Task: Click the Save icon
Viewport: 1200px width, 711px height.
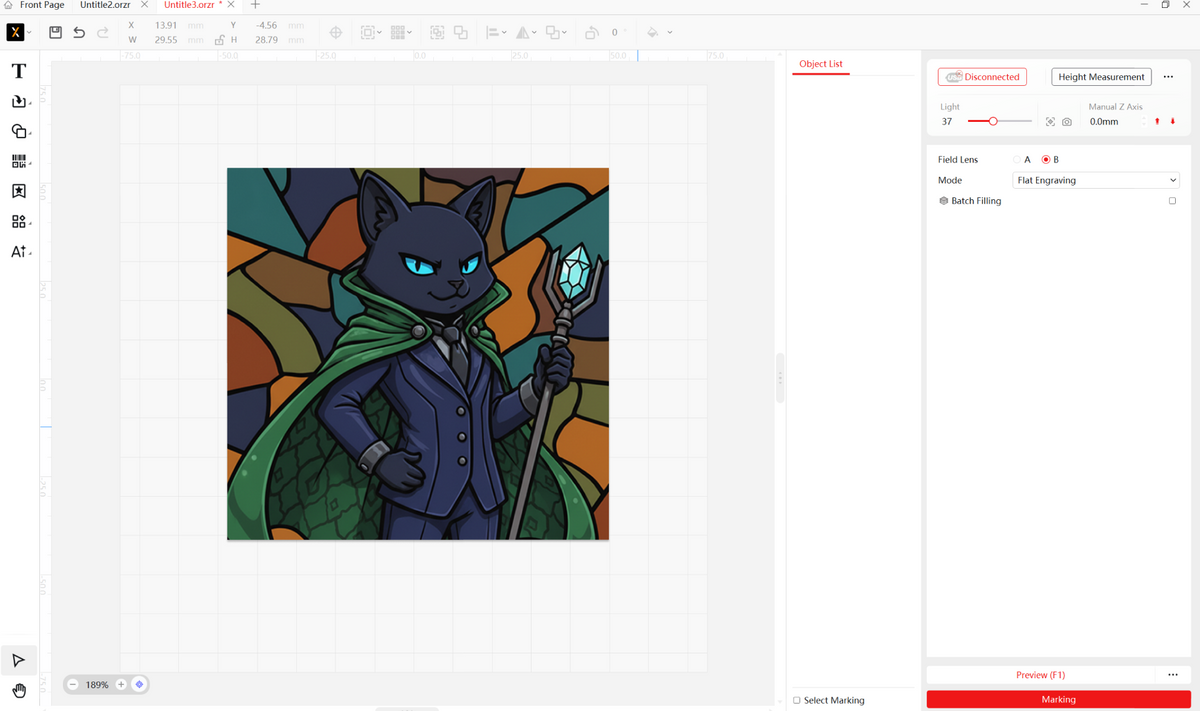Action: (x=54, y=32)
